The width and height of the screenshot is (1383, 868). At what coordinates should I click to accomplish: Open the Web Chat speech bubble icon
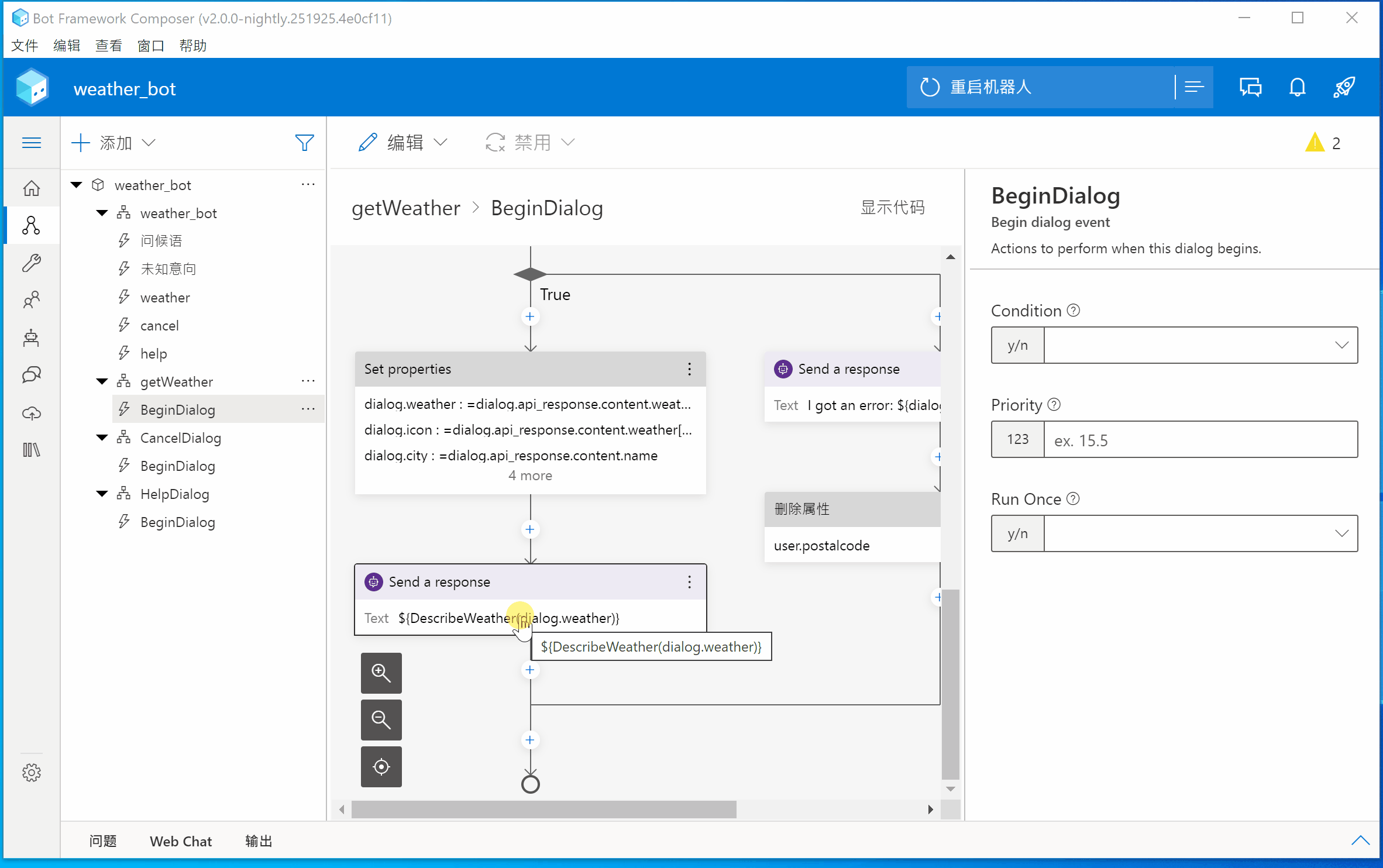[1251, 87]
